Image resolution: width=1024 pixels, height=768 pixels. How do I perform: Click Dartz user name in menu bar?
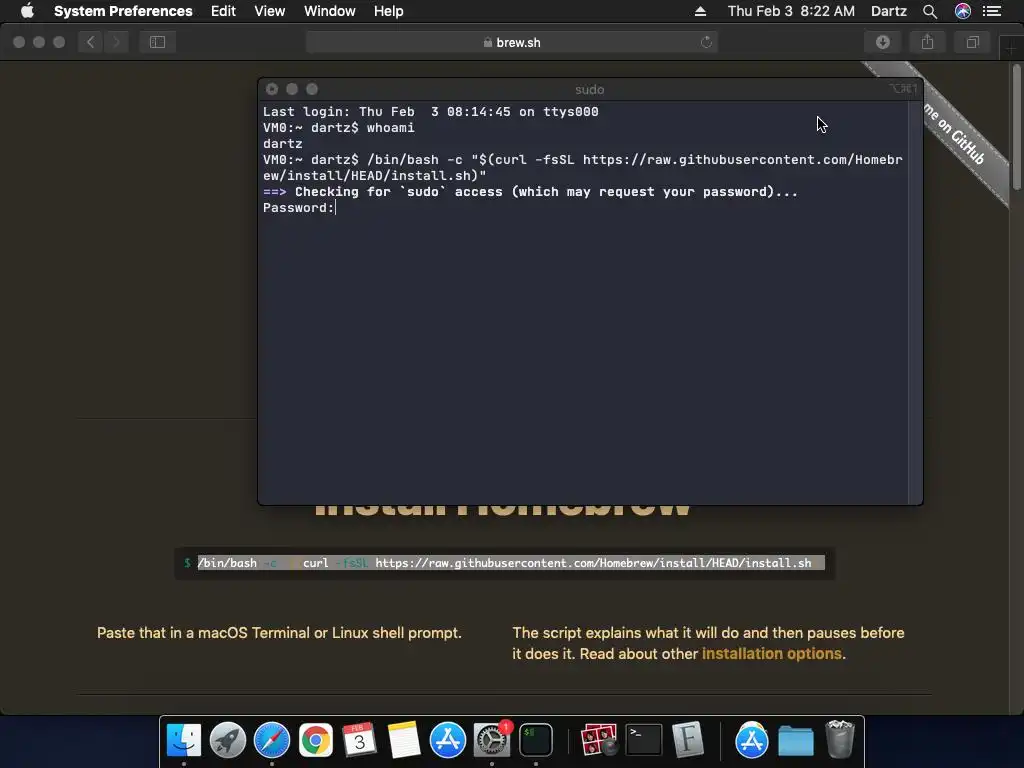[x=888, y=11]
